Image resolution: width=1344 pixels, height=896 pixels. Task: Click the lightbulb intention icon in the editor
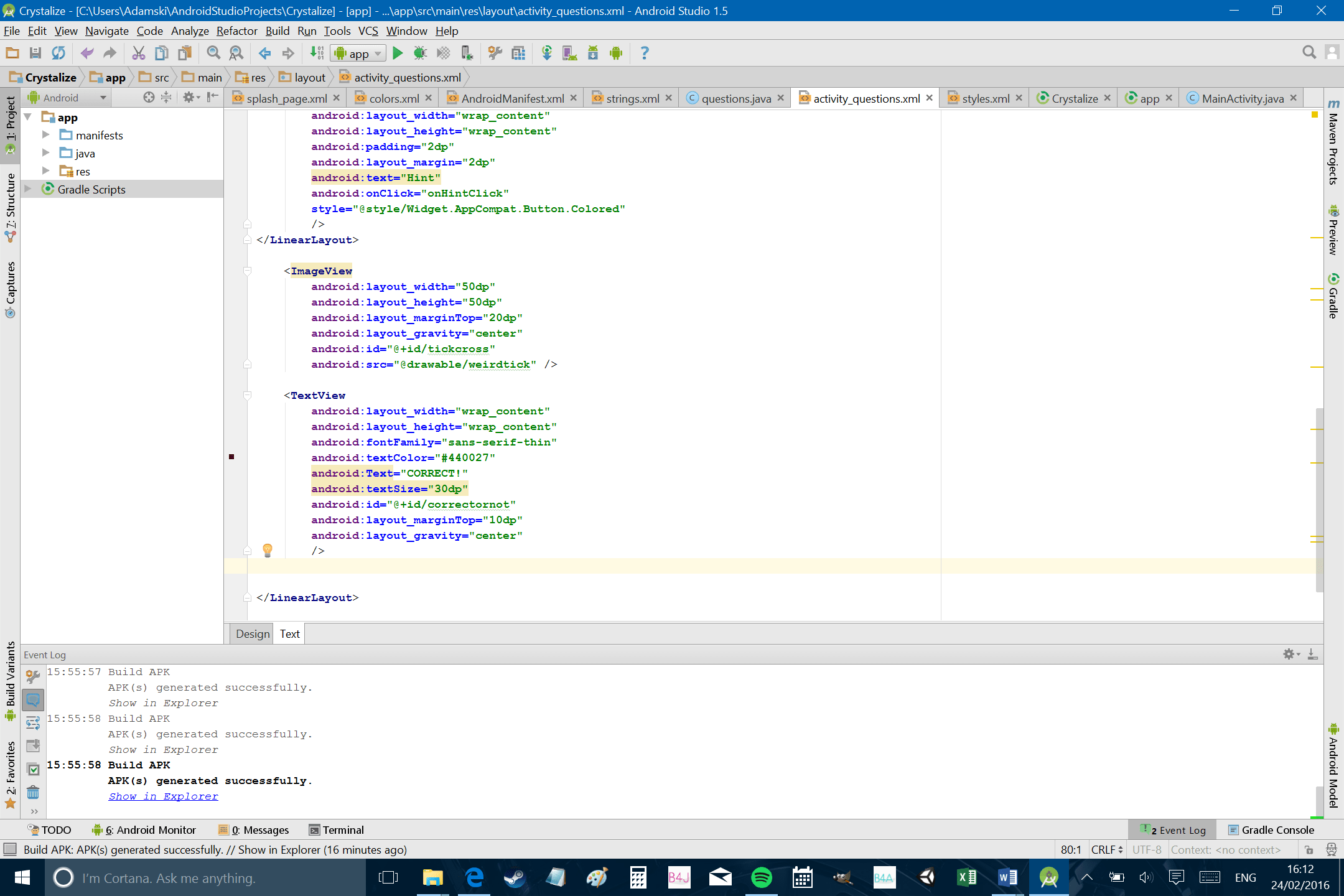pyautogui.click(x=268, y=550)
